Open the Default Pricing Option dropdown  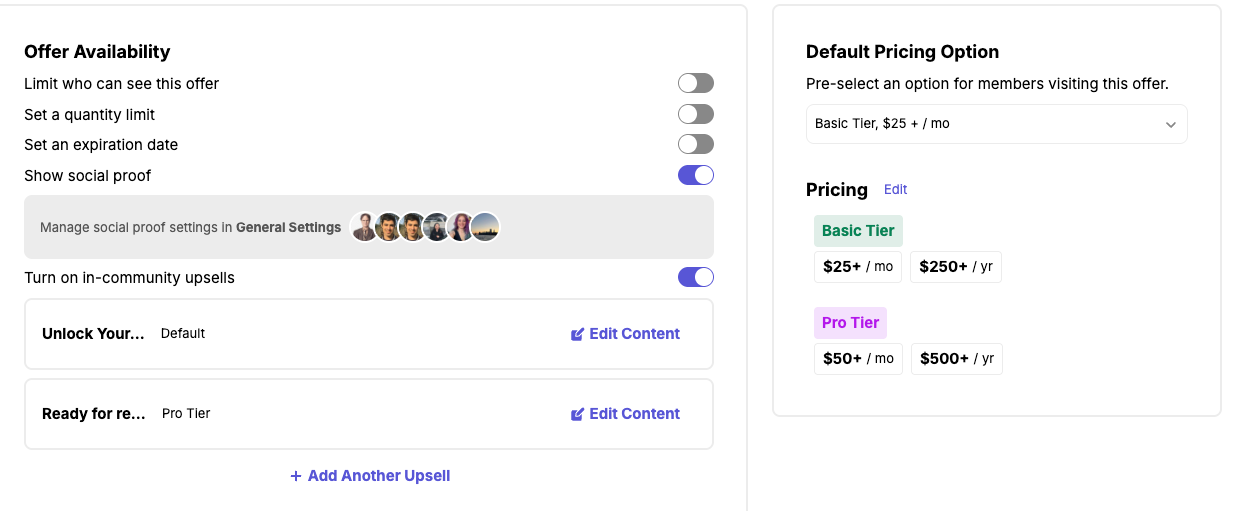click(x=996, y=124)
